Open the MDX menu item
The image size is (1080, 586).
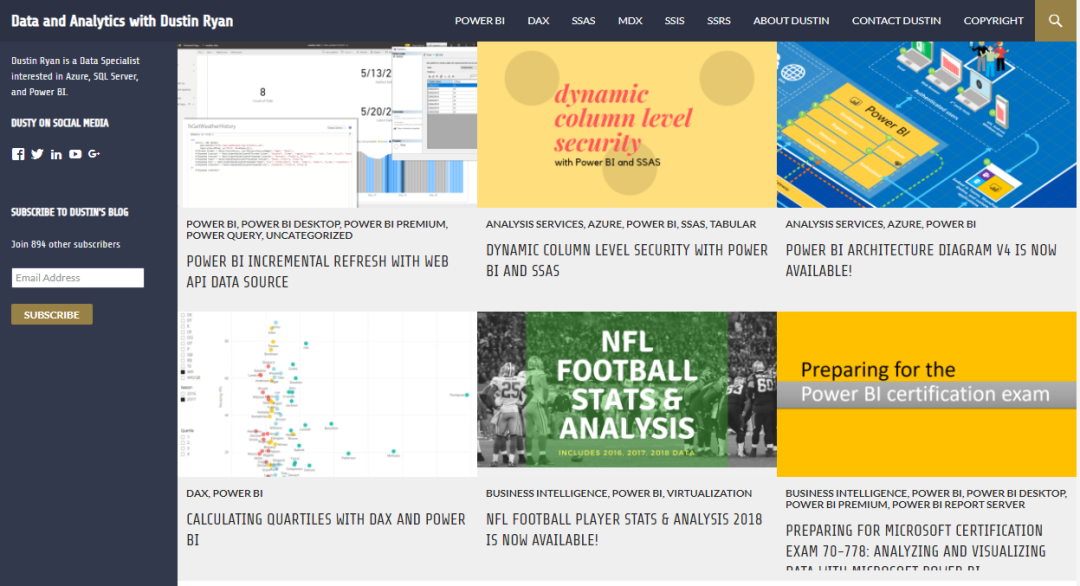(630, 21)
